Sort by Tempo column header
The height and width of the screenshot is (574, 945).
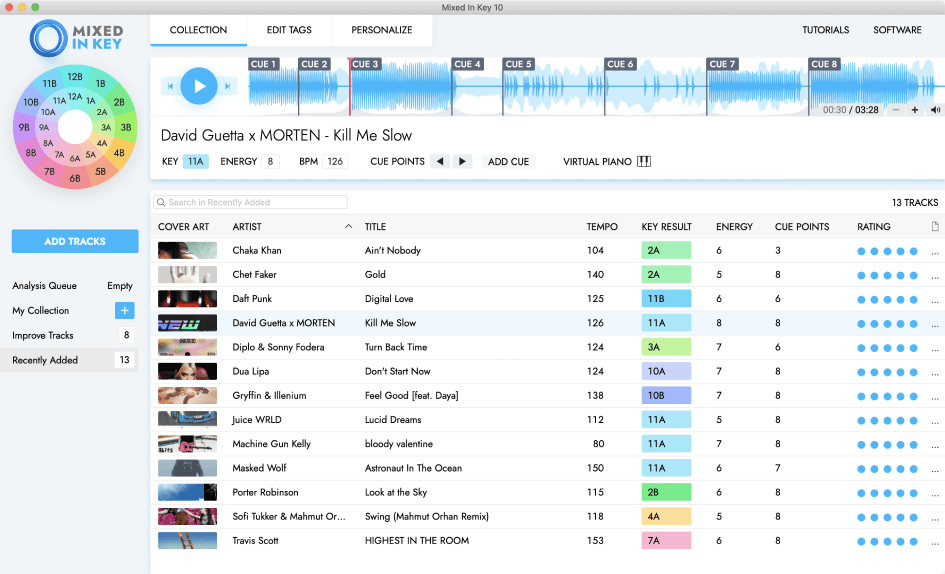click(x=602, y=227)
